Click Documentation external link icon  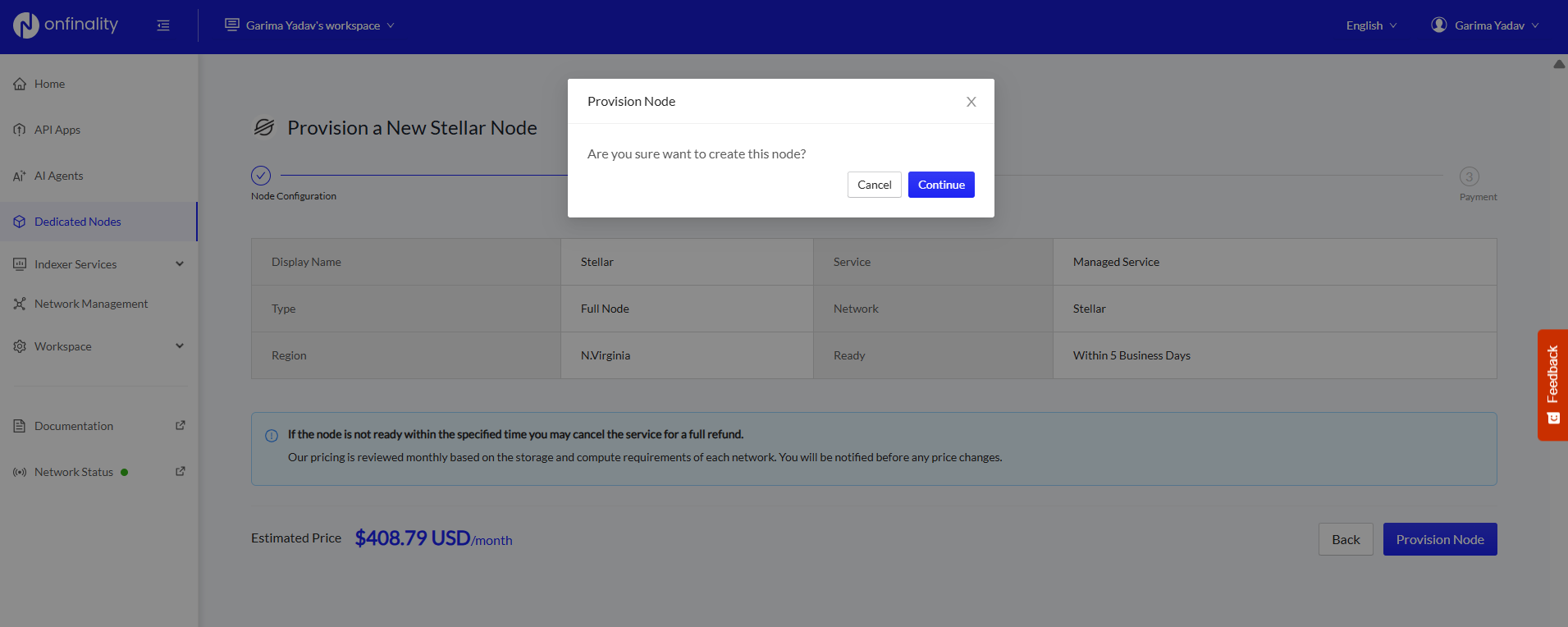[x=181, y=425]
